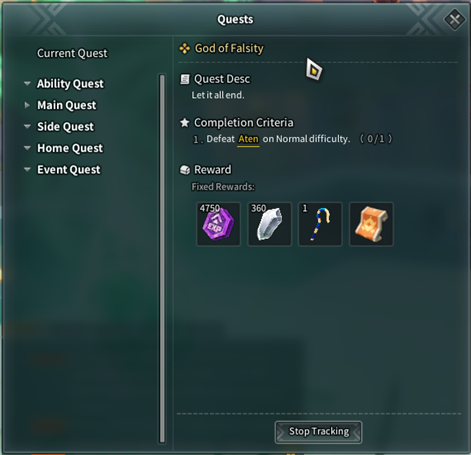
Task: Select the silver crystal reward item
Action: [269, 224]
